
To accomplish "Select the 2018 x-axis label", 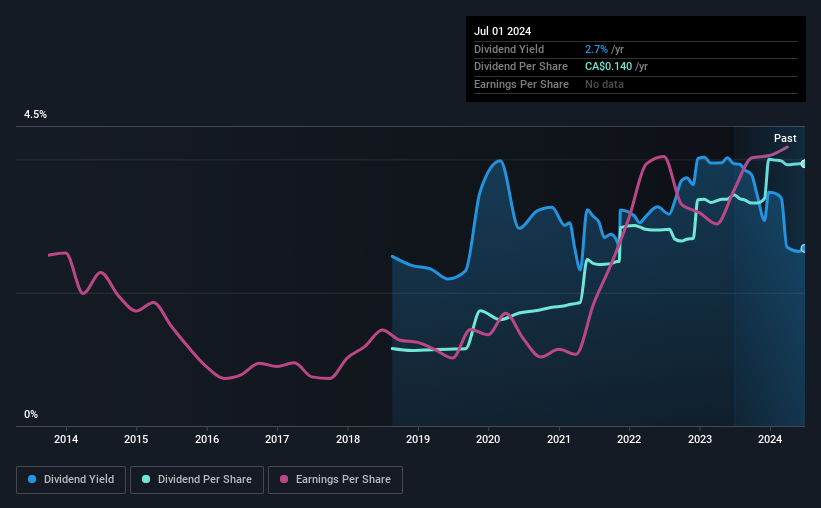I will tap(348, 439).
